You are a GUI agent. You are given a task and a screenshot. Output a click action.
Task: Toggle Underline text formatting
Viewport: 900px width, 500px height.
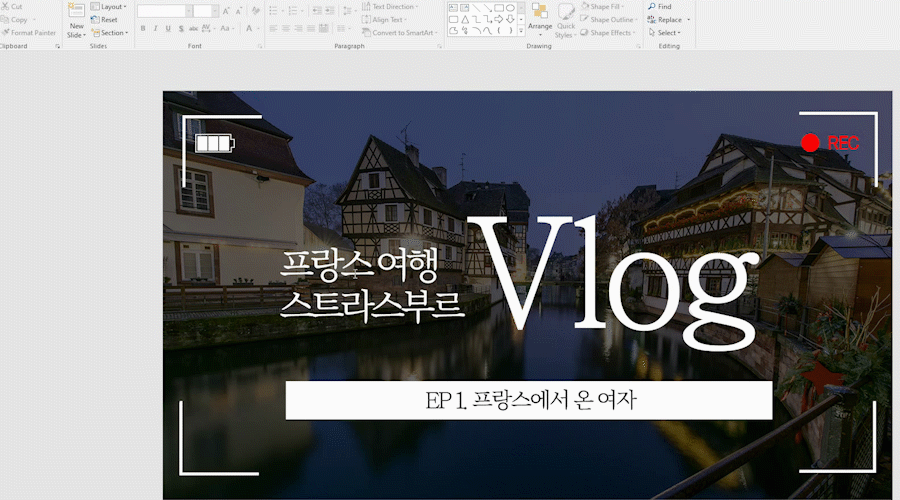[x=168, y=29]
